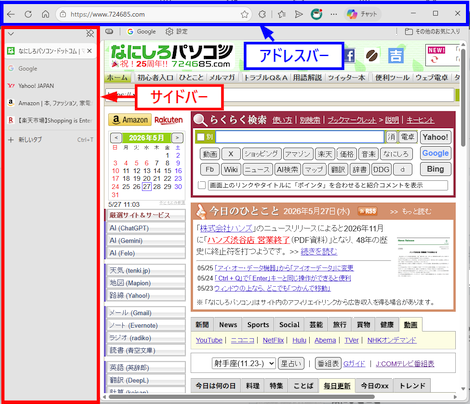The width and height of the screenshot is (470, 404).
Task: Click inside the らくらく検索 search input
Action: coord(300,137)
